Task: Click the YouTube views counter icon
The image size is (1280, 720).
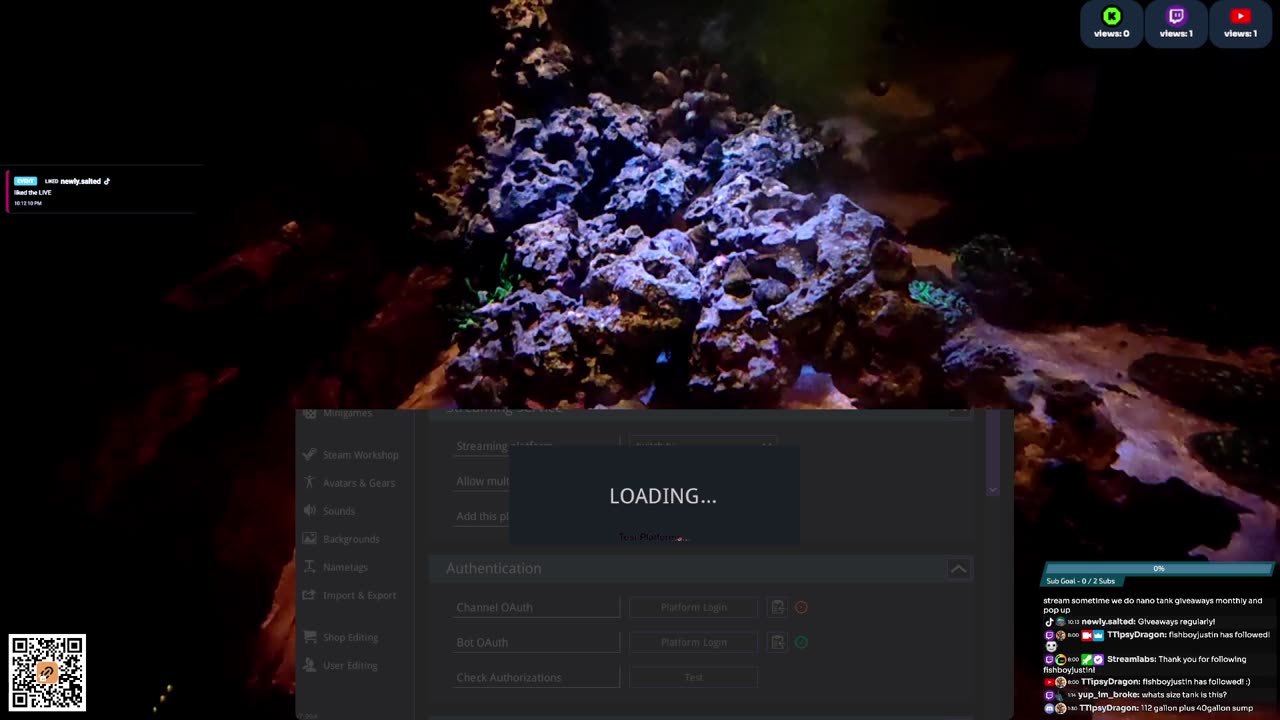Action: (1241, 16)
